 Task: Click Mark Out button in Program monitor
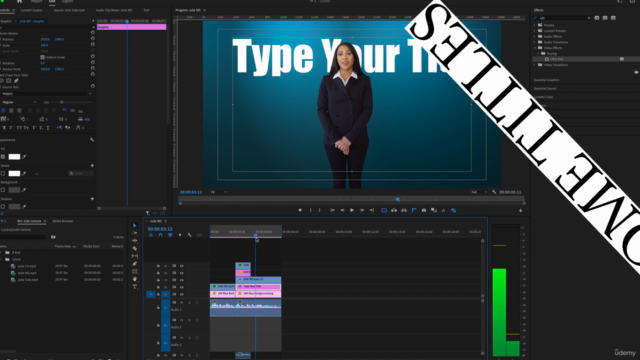coord(320,210)
